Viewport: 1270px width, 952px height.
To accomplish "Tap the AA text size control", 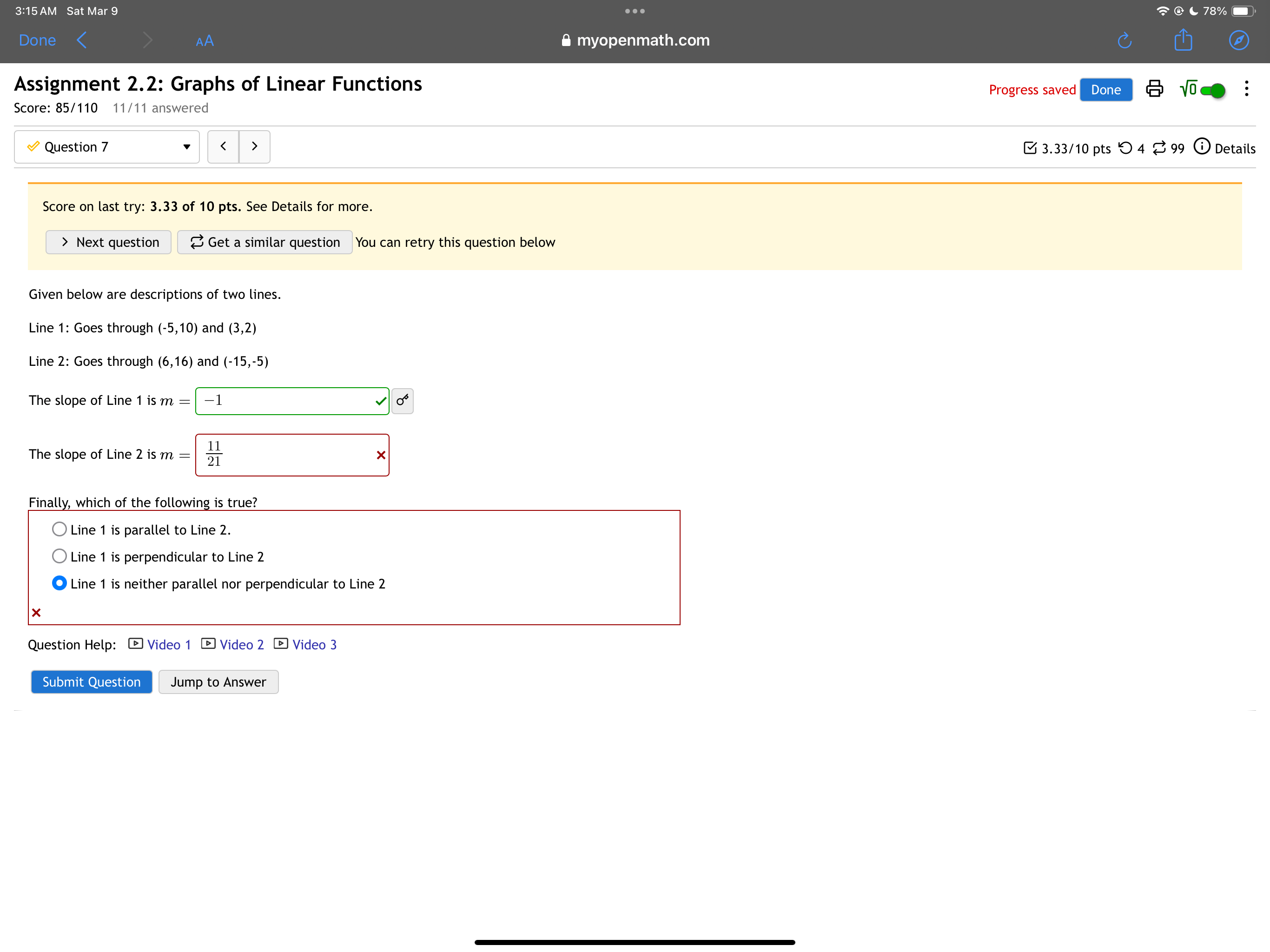I will [205, 41].
